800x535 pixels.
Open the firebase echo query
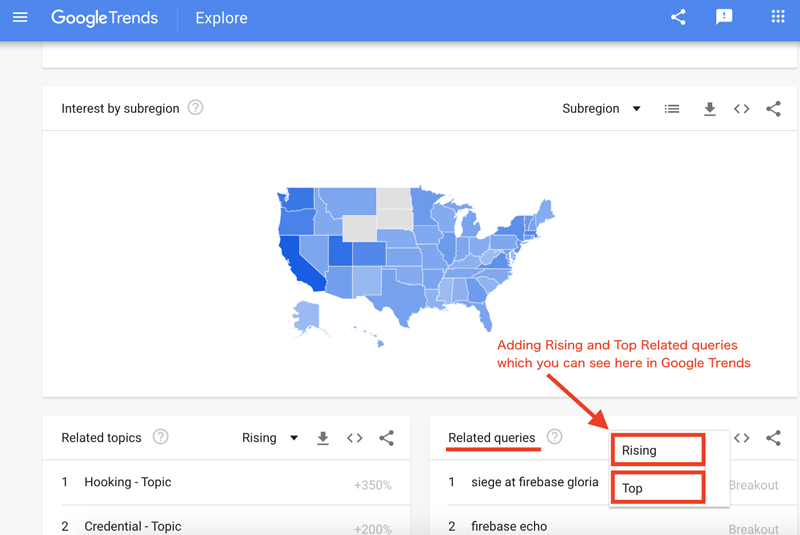(509, 526)
